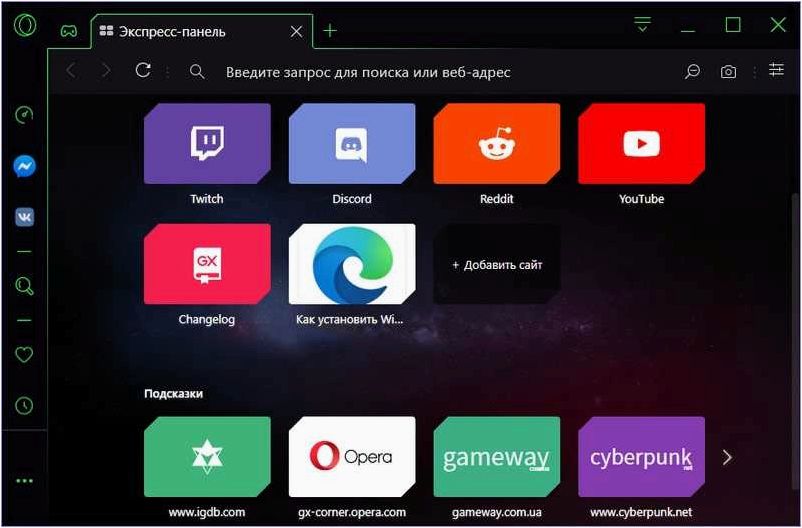Open sidebar three-dots settings
Image resolution: width=802 pixels, height=528 pixels.
tap(24, 481)
